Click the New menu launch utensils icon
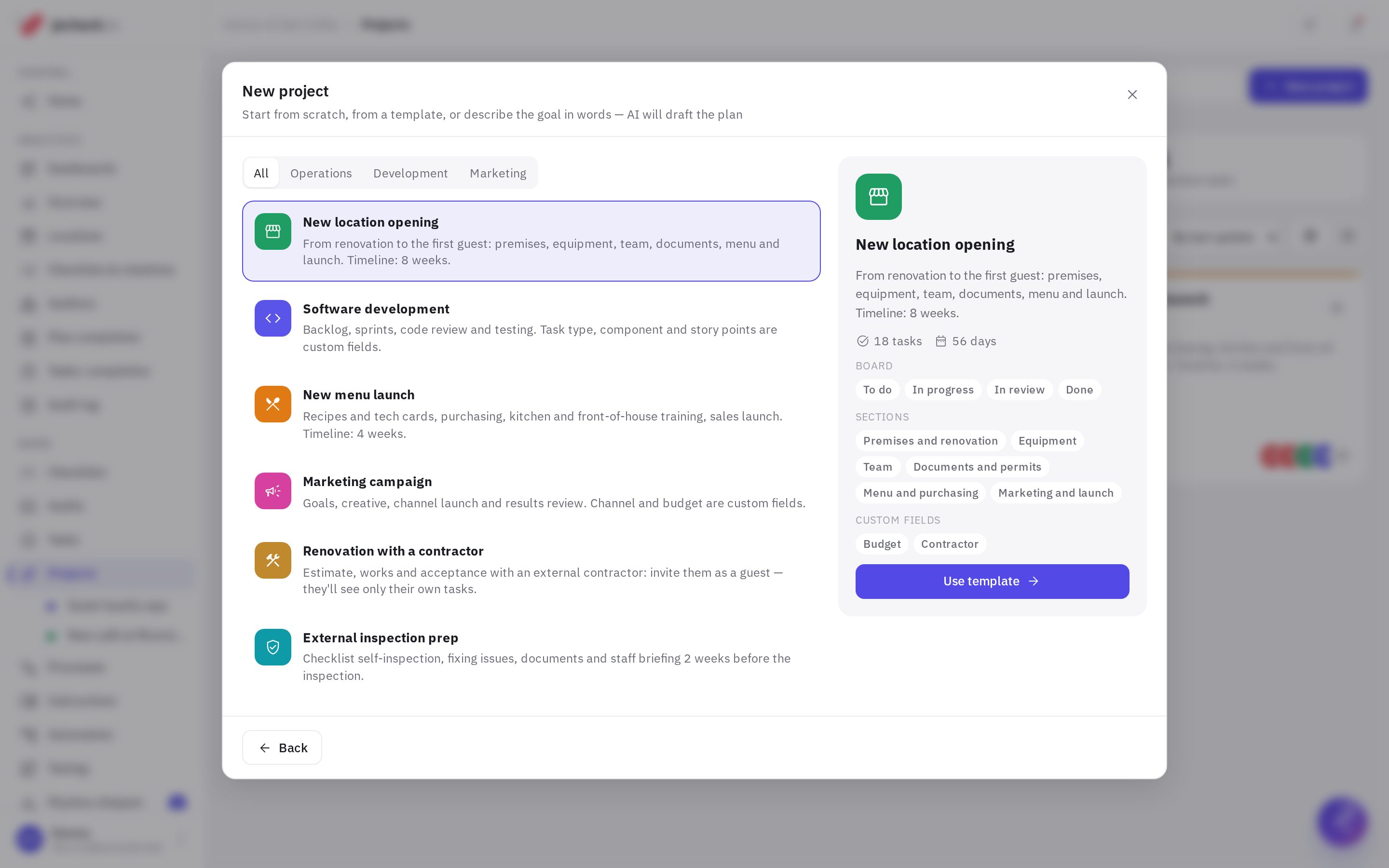Image resolution: width=1389 pixels, height=868 pixels. (272, 404)
